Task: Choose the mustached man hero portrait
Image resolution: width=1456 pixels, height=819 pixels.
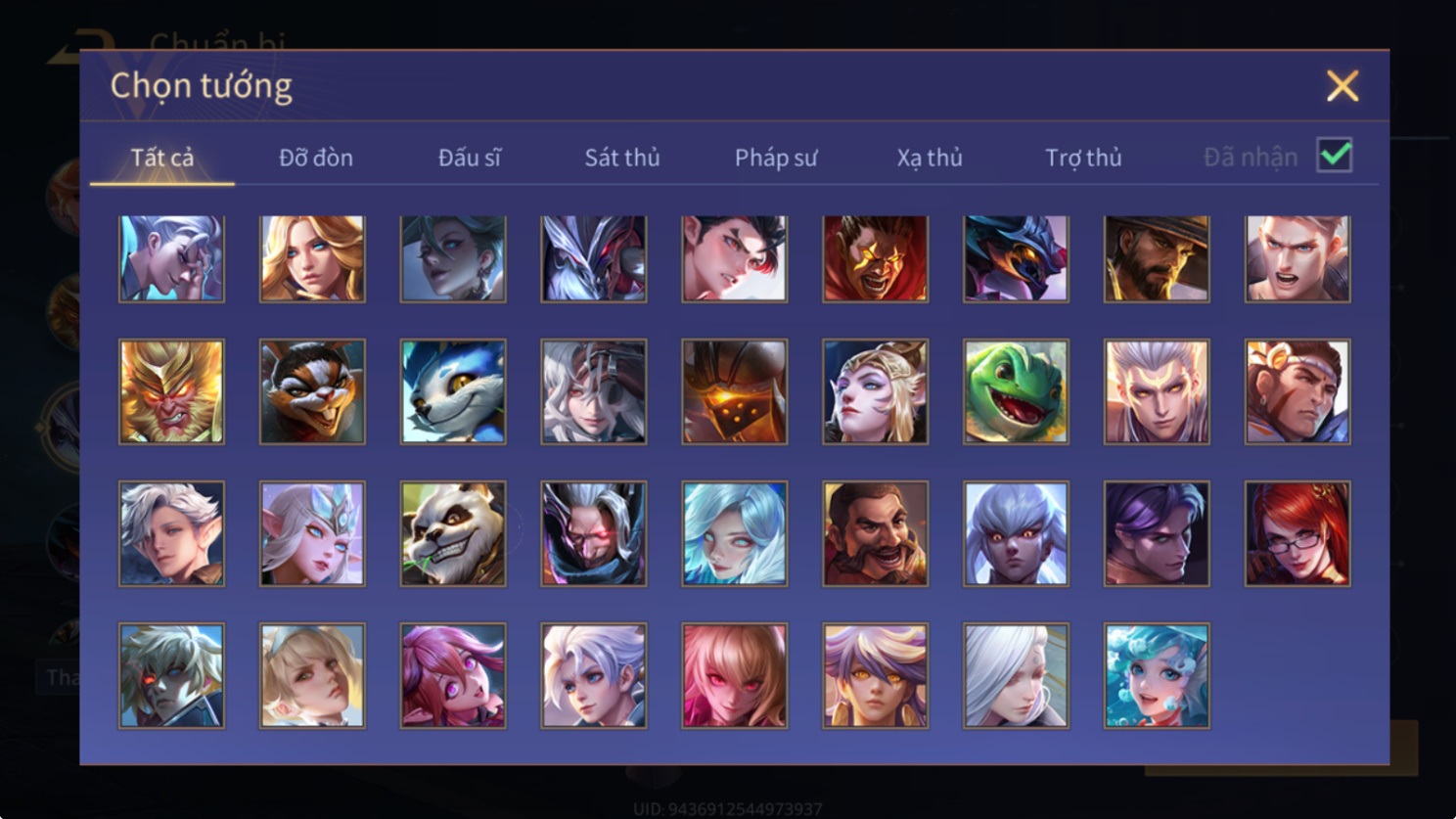Action: pos(875,533)
